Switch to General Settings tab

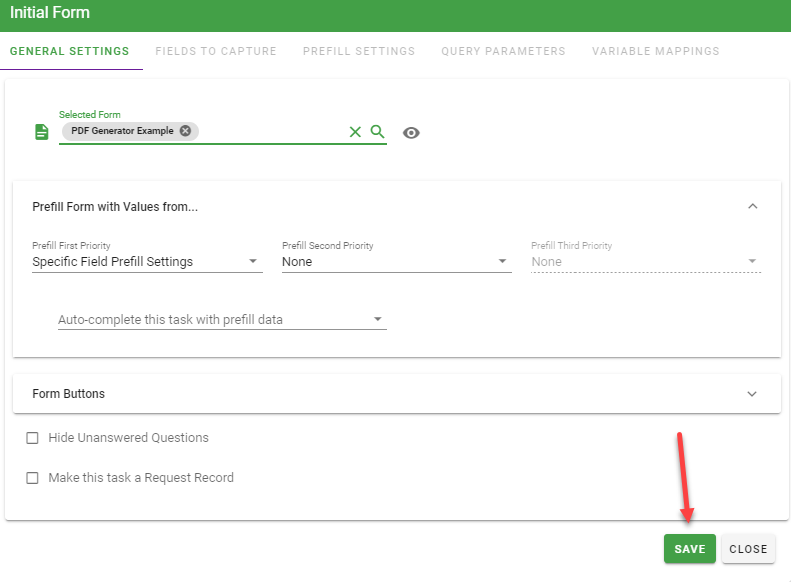click(x=70, y=51)
